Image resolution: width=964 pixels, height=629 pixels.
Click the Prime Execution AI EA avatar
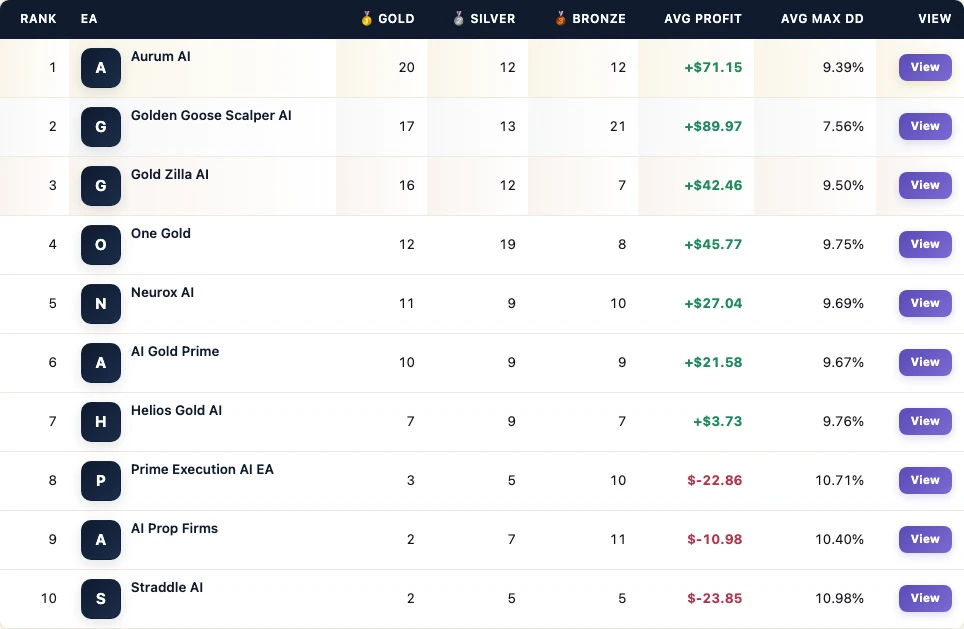point(101,481)
